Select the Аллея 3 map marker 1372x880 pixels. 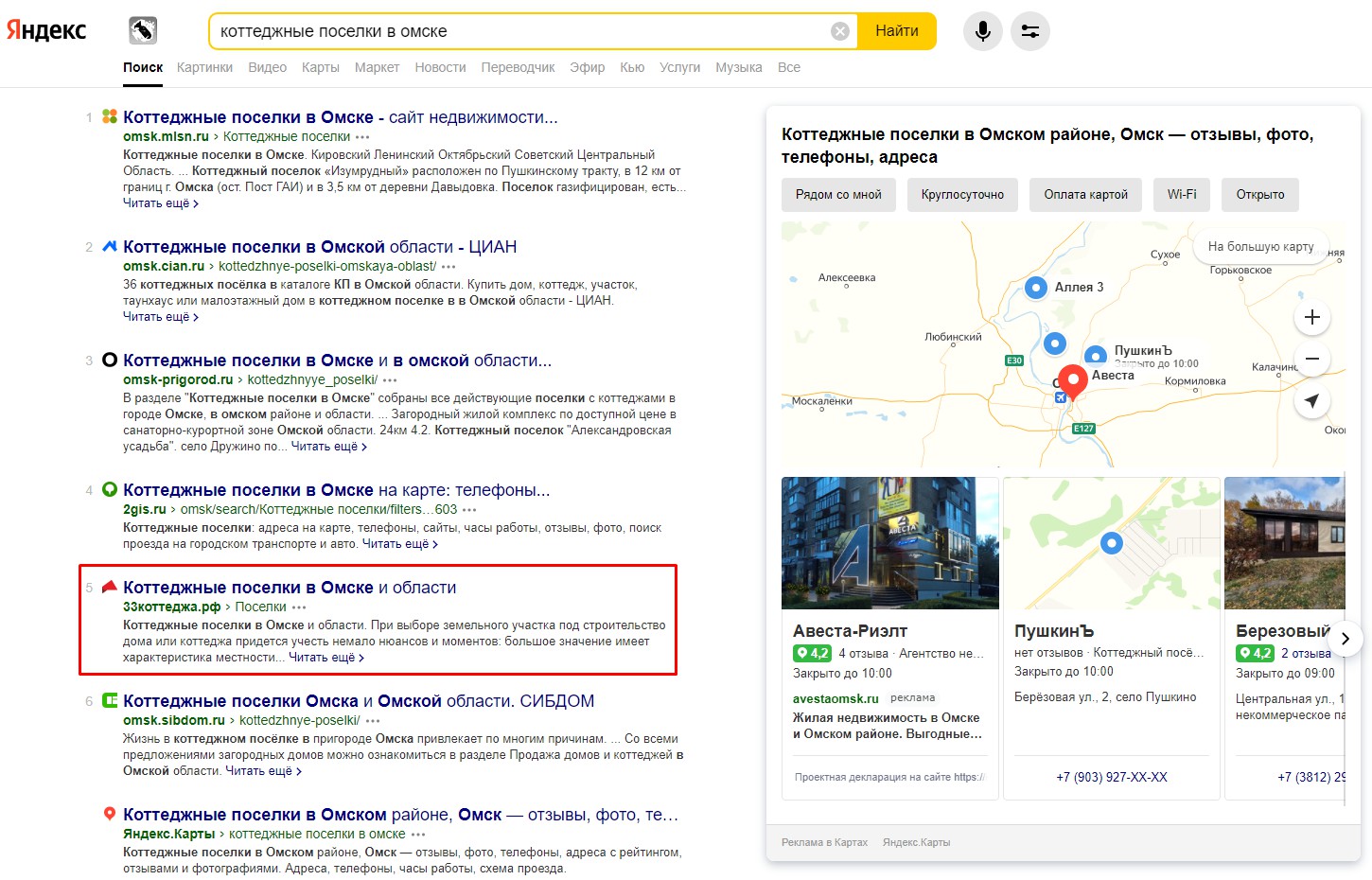coord(1037,288)
